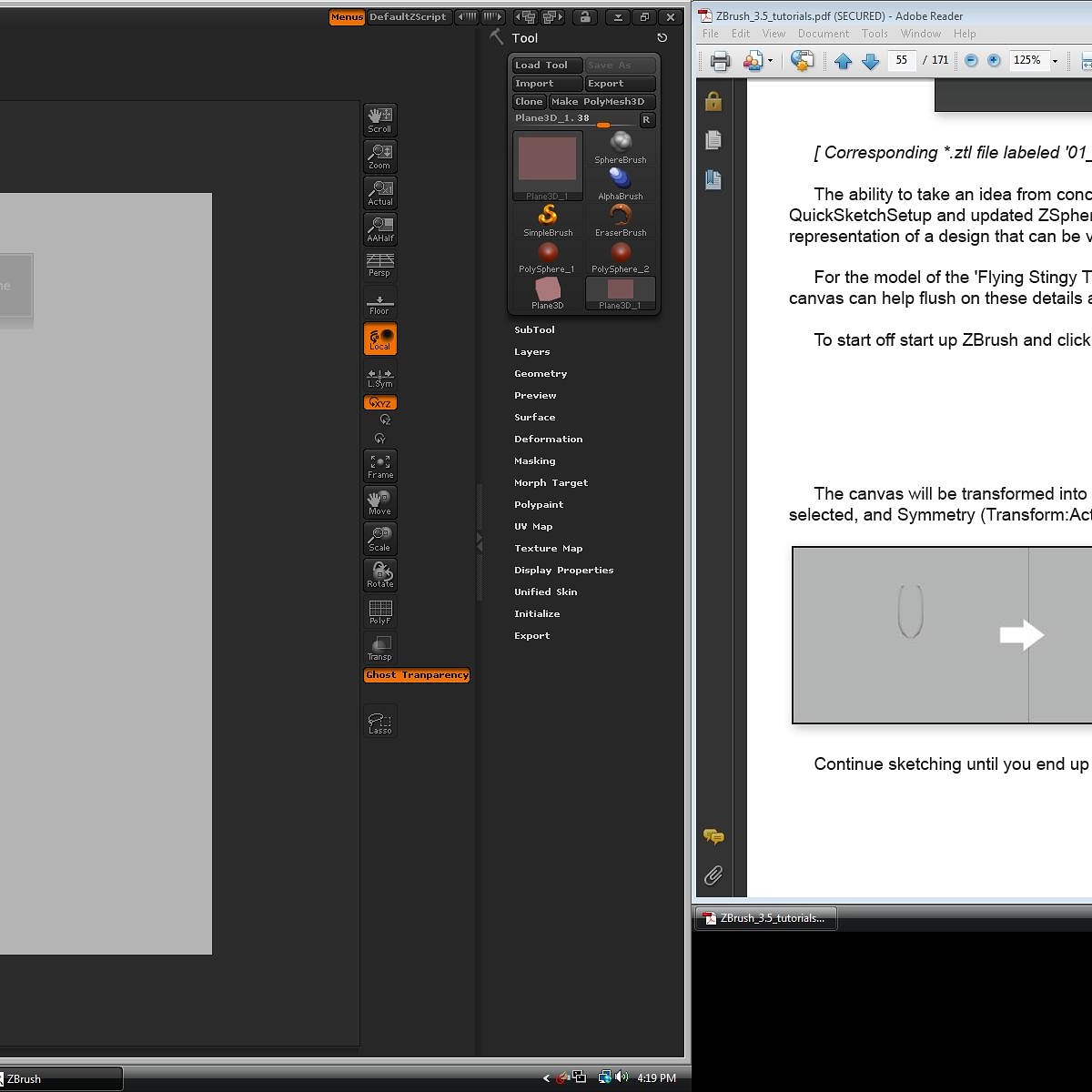
Task: Select the Scroll tool in ZBrush
Action: coord(379,119)
